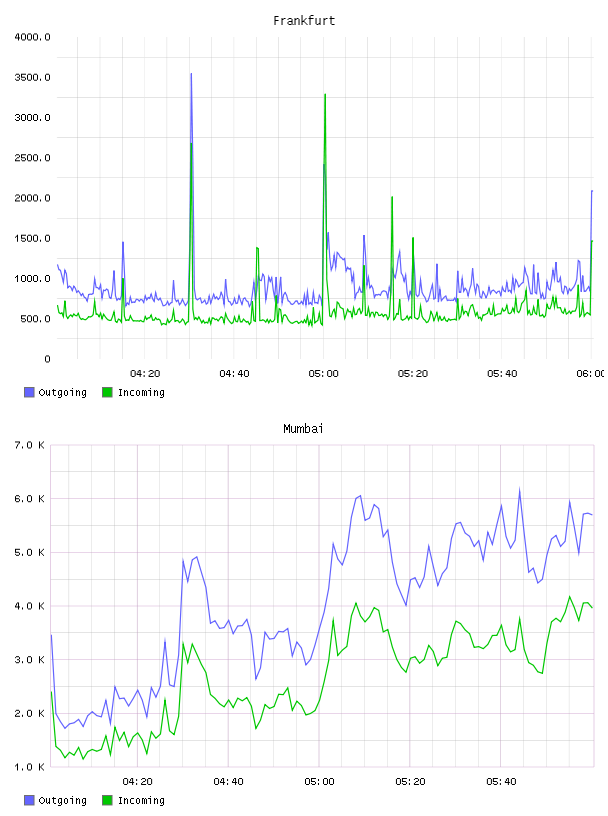Click Frankfurt's tallest blue outgoing spike peak
The height and width of the screenshot is (816, 608).
pos(191,74)
